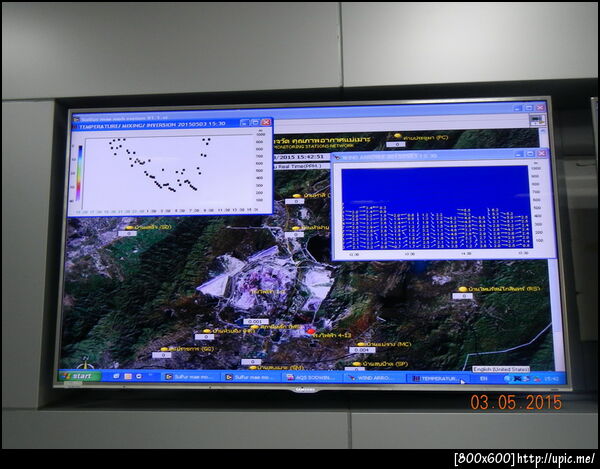This screenshot has width=600, height=469.
Task: Click the small icon in wind window title
Action: (337, 157)
